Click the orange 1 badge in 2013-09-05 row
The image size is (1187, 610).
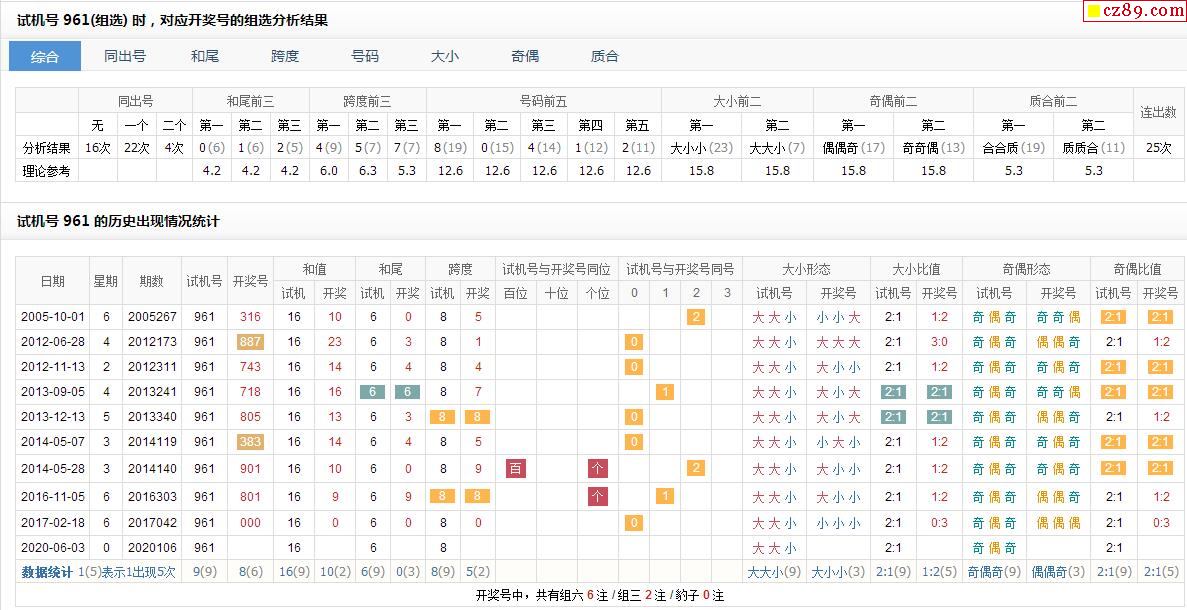point(665,392)
